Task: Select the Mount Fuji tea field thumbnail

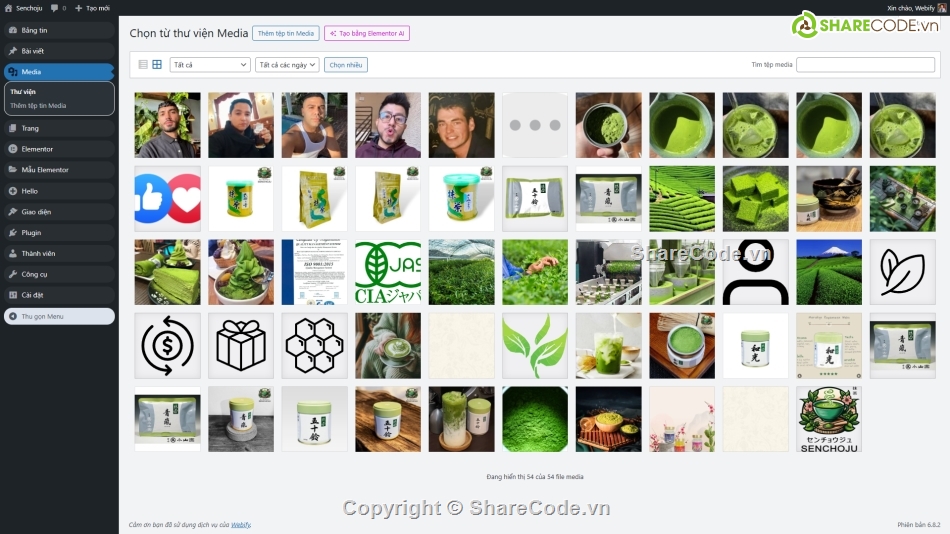Action: point(829,272)
